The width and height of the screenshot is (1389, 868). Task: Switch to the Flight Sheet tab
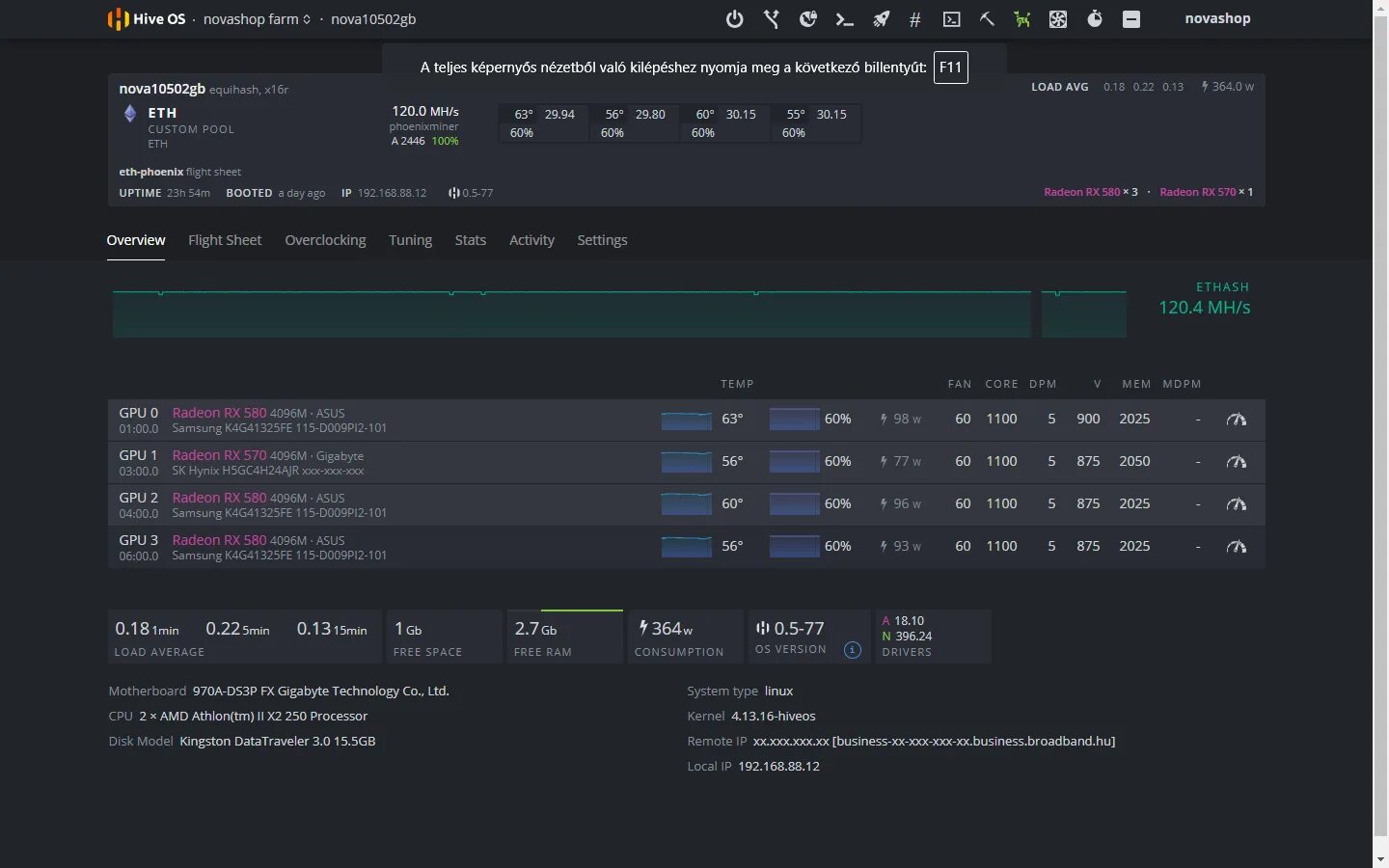[225, 240]
